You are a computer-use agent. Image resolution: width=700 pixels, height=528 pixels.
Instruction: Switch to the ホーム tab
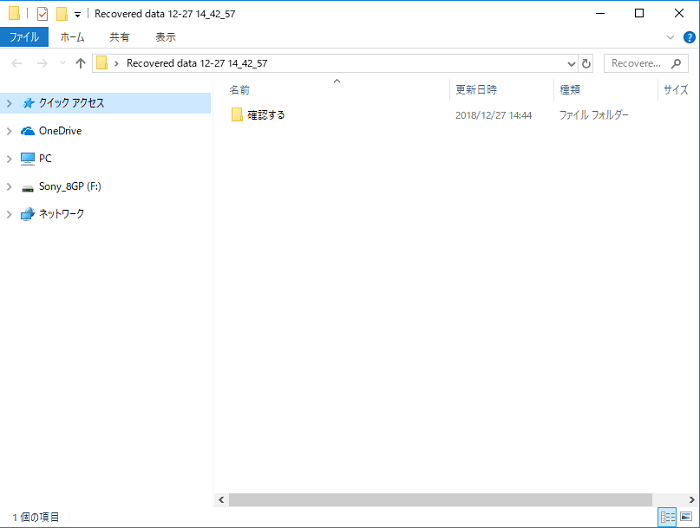click(72, 37)
